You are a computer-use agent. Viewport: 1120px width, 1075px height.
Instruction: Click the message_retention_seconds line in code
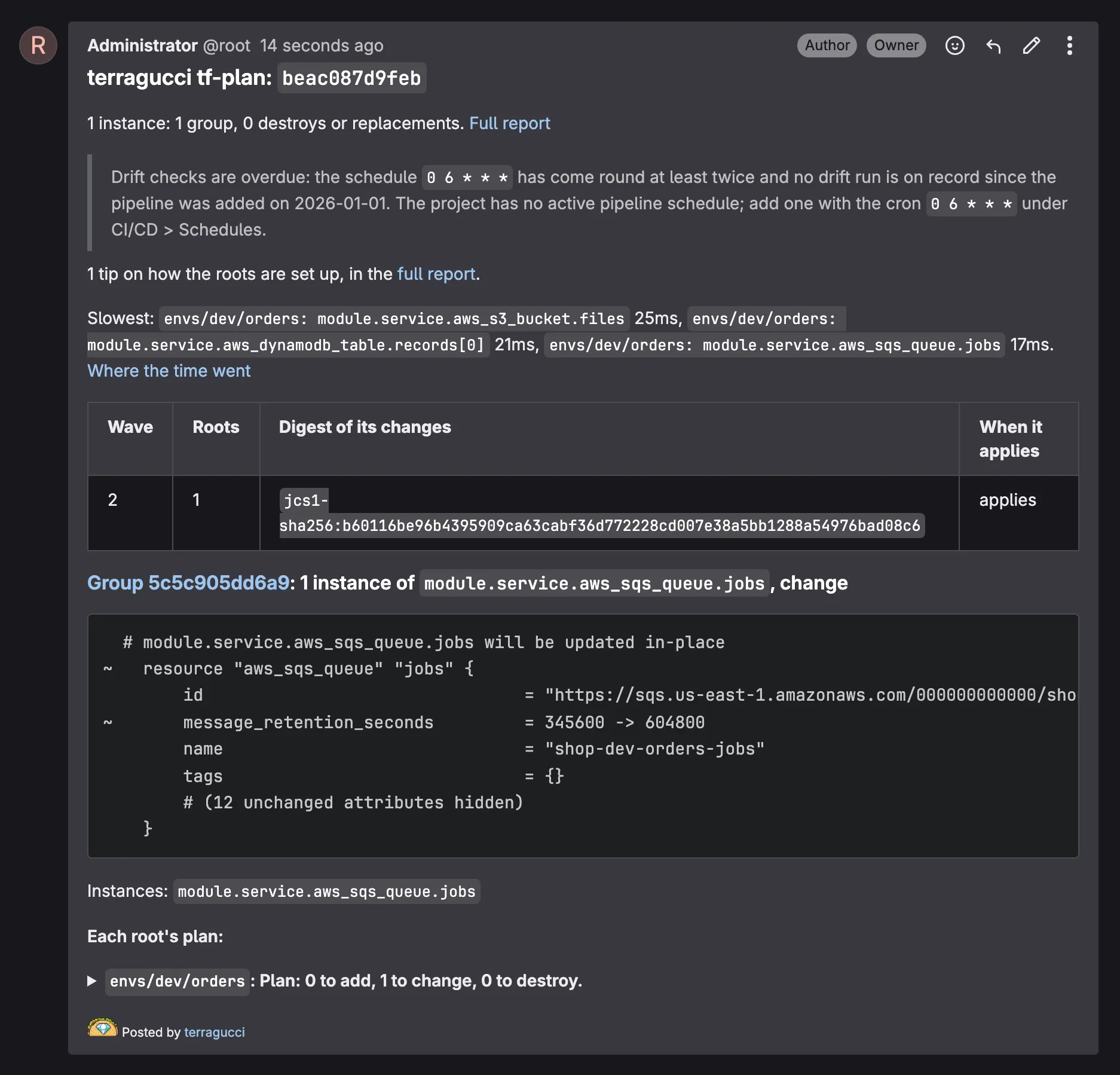(x=403, y=722)
